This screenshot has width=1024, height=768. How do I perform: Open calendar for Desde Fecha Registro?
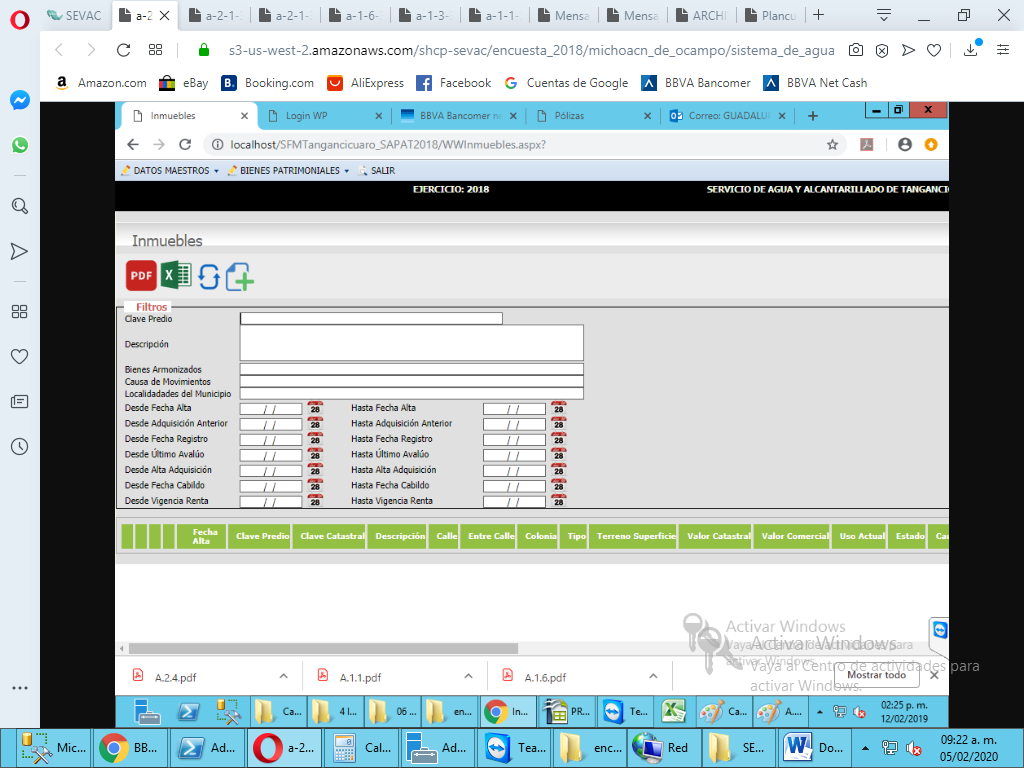(315, 439)
